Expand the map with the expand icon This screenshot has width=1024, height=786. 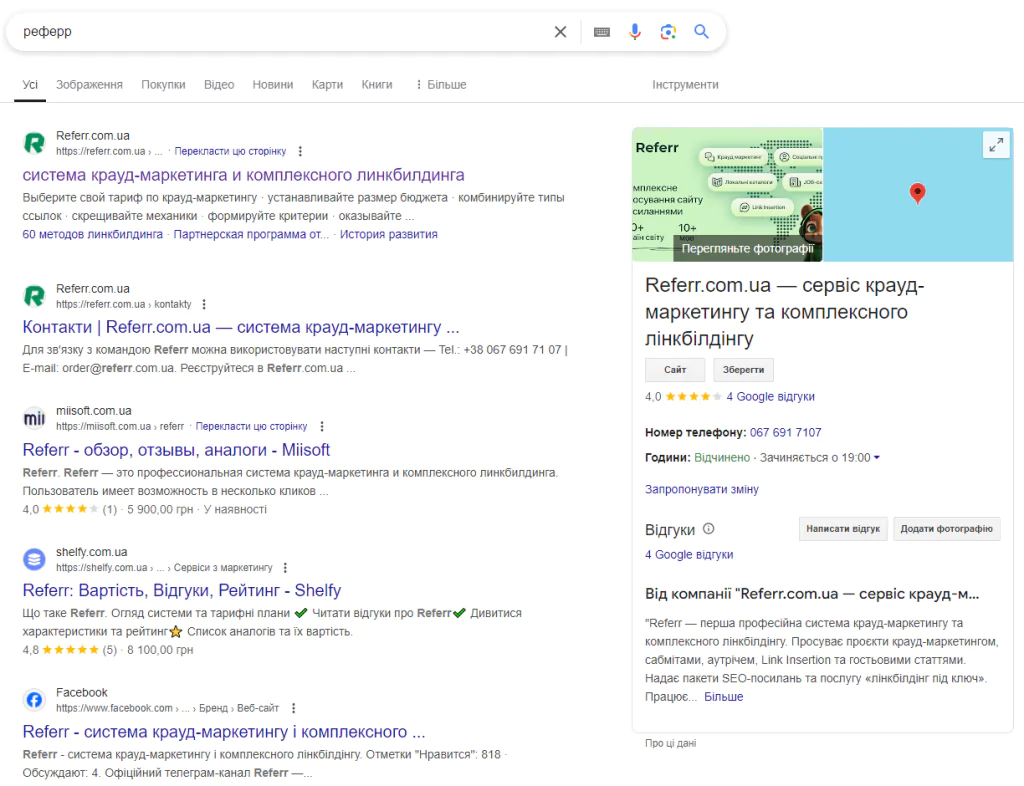click(x=996, y=145)
